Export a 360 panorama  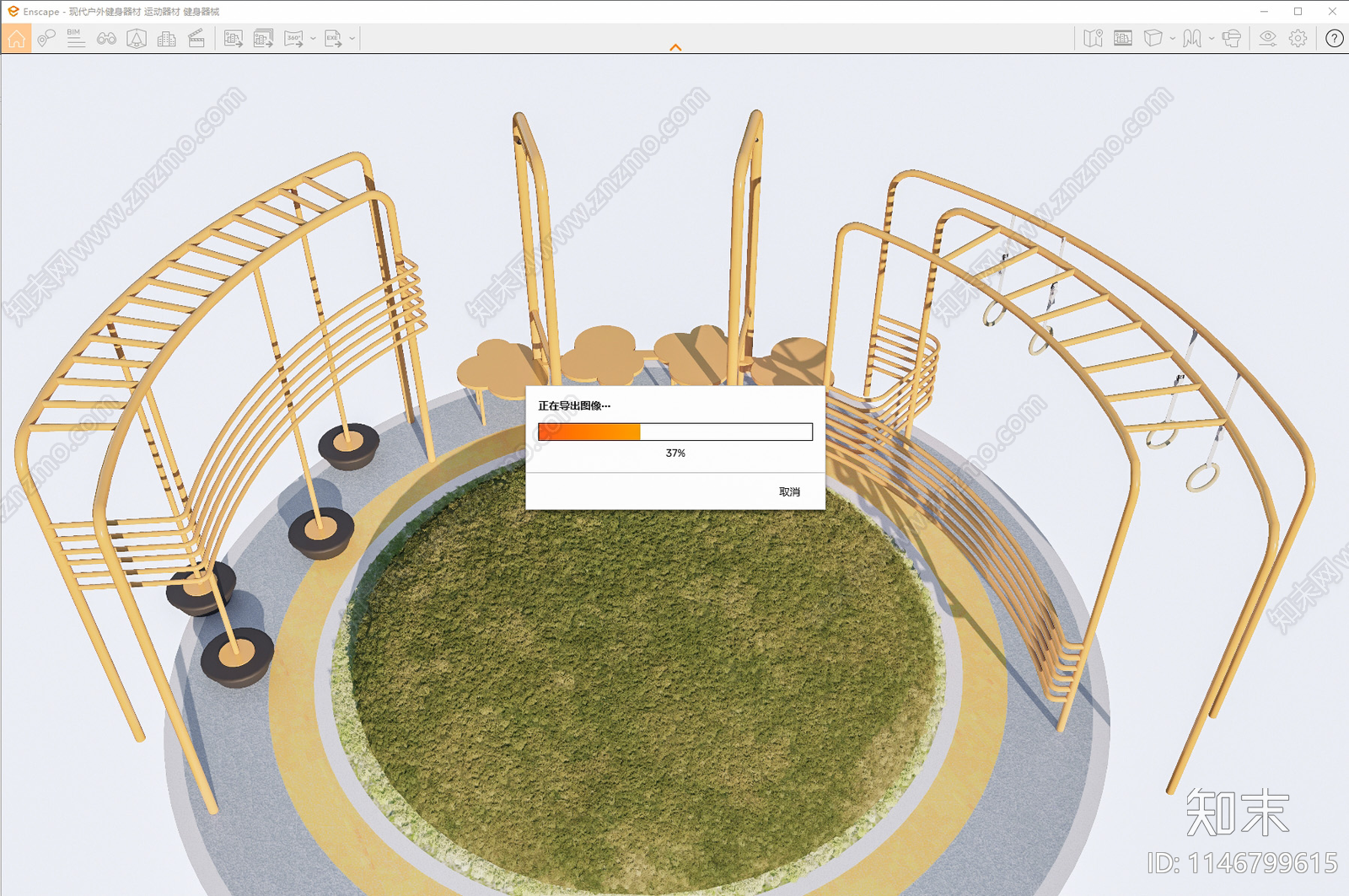[293, 38]
